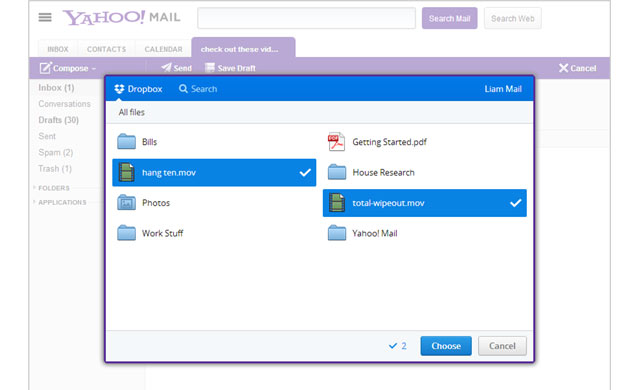This screenshot has height=390, width=630.
Task: Click the Getting Started.pdf PDF icon
Action: tap(336, 142)
